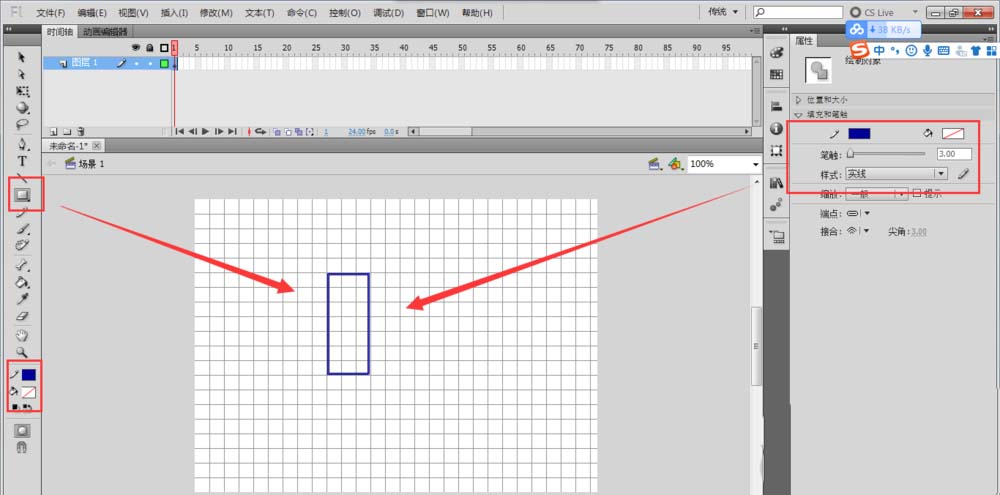
Task: Select the Free Transform tool
Action: pos(22,91)
